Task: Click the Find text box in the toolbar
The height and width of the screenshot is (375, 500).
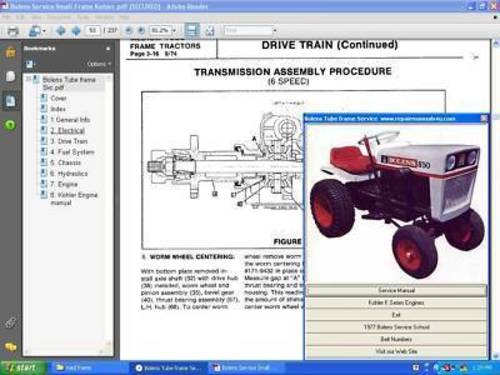Action: point(248,30)
